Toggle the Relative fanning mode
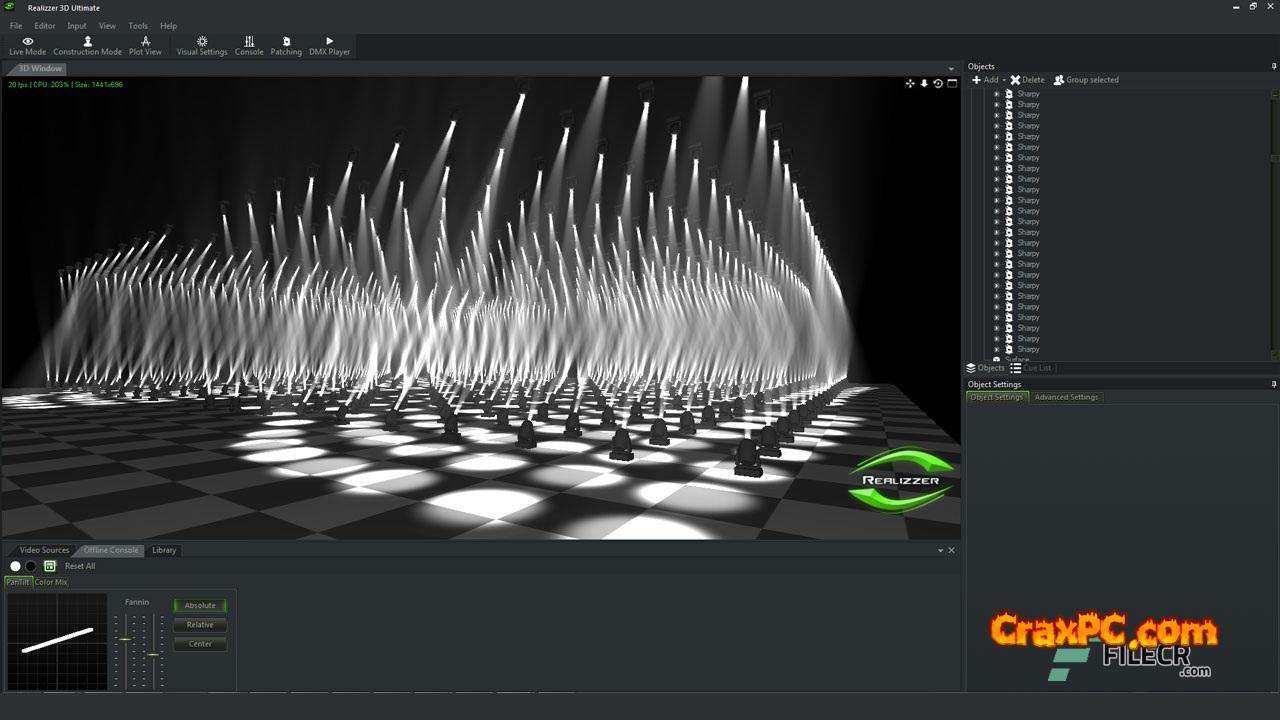The width and height of the screenshot is (1280, 720). coord(200,625)
